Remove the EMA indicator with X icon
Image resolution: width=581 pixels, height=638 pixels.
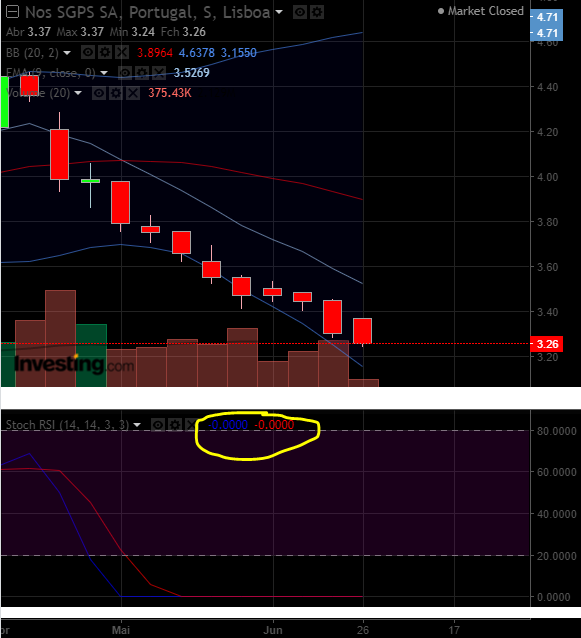pyautogui.click(x=159, y=73)
